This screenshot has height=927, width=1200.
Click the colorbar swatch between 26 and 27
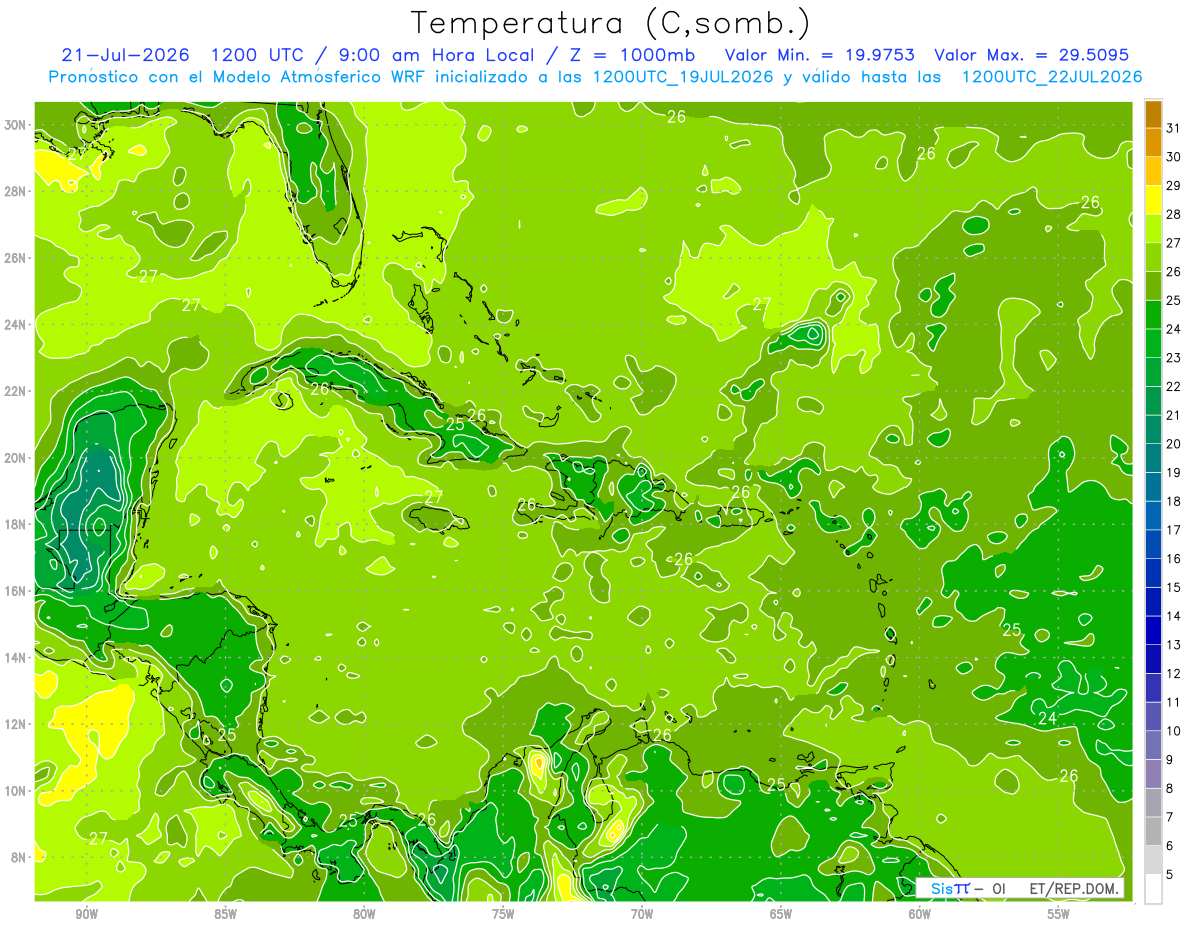pos(1153,258)
